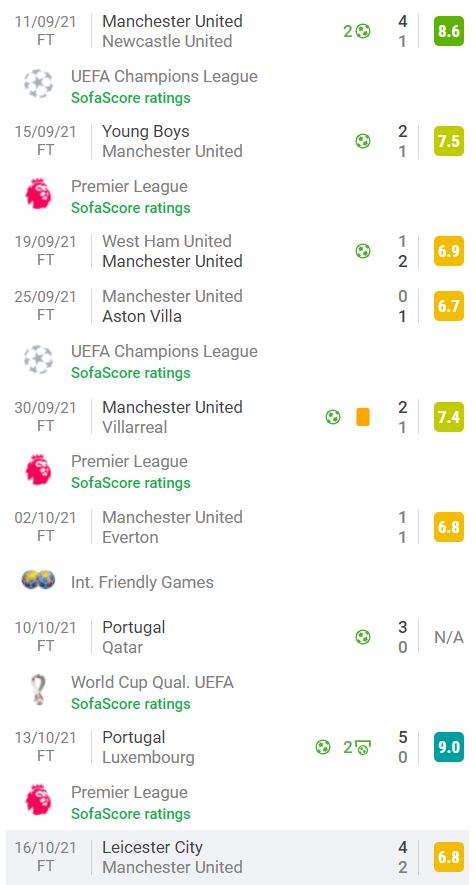Image resolution: width=476 pixels, height=885 pixels.
Task: Open SofaScore ratings link under first UEFA Champions League
Action: click(130, 98)
